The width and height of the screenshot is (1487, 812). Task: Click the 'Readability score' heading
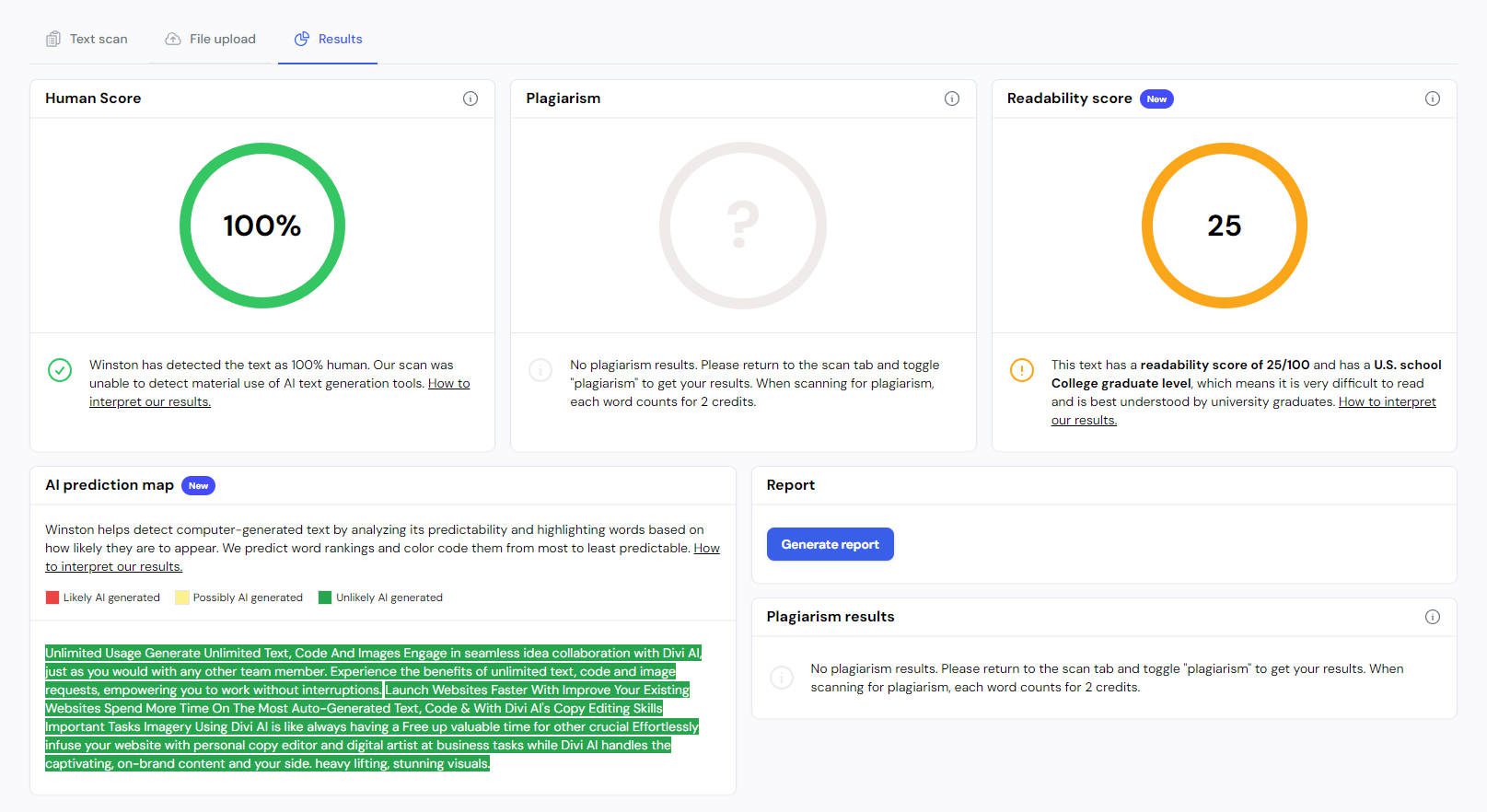pyautogui.click(x=1070, y=99)
